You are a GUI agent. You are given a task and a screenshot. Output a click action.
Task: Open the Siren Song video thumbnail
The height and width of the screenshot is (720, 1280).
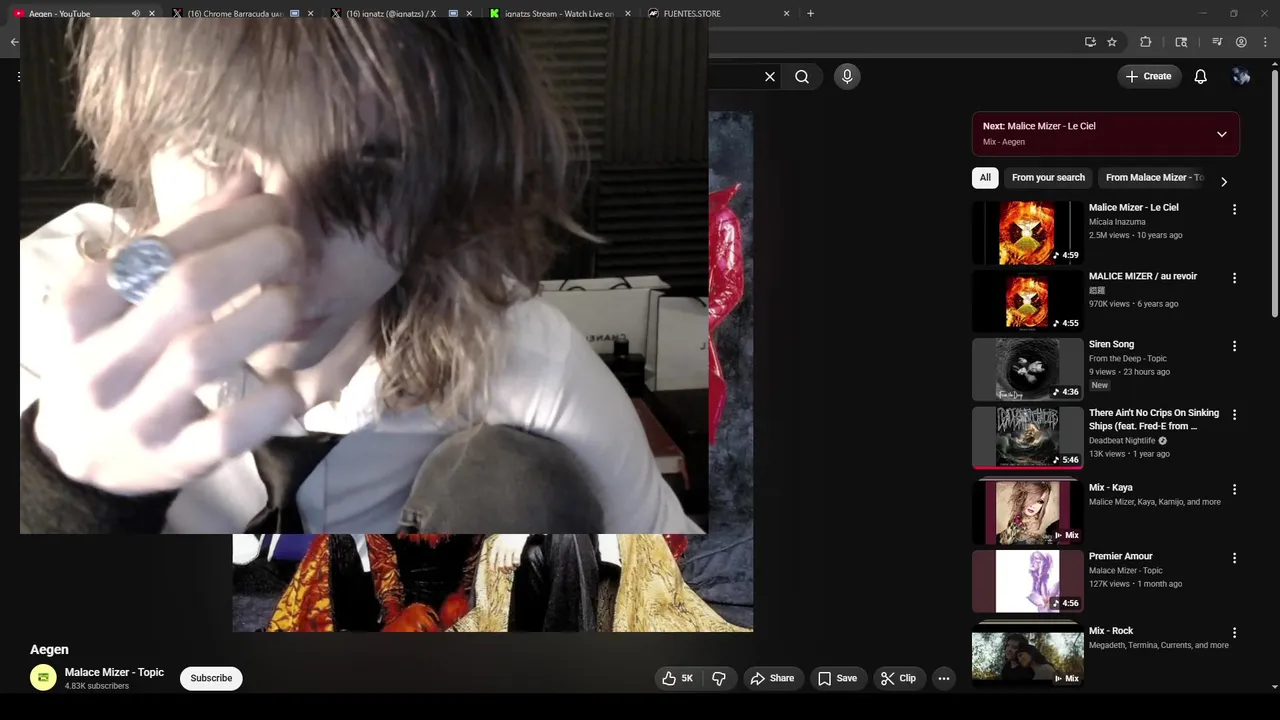point(1027,369)
